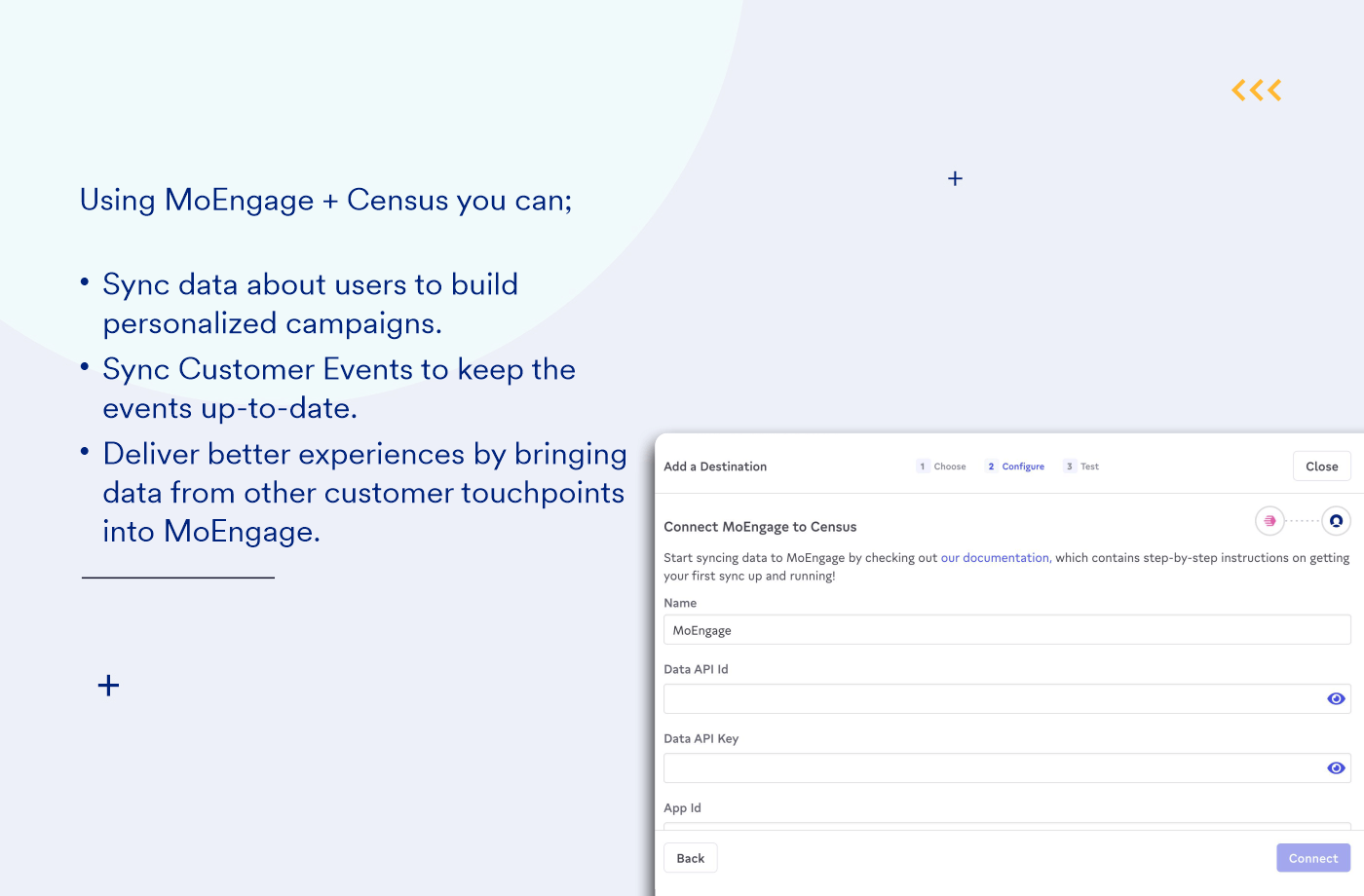Screen dimensions: 1364x896
Task: Click into the Data API Id field
Action: [x=1007, y=699]
